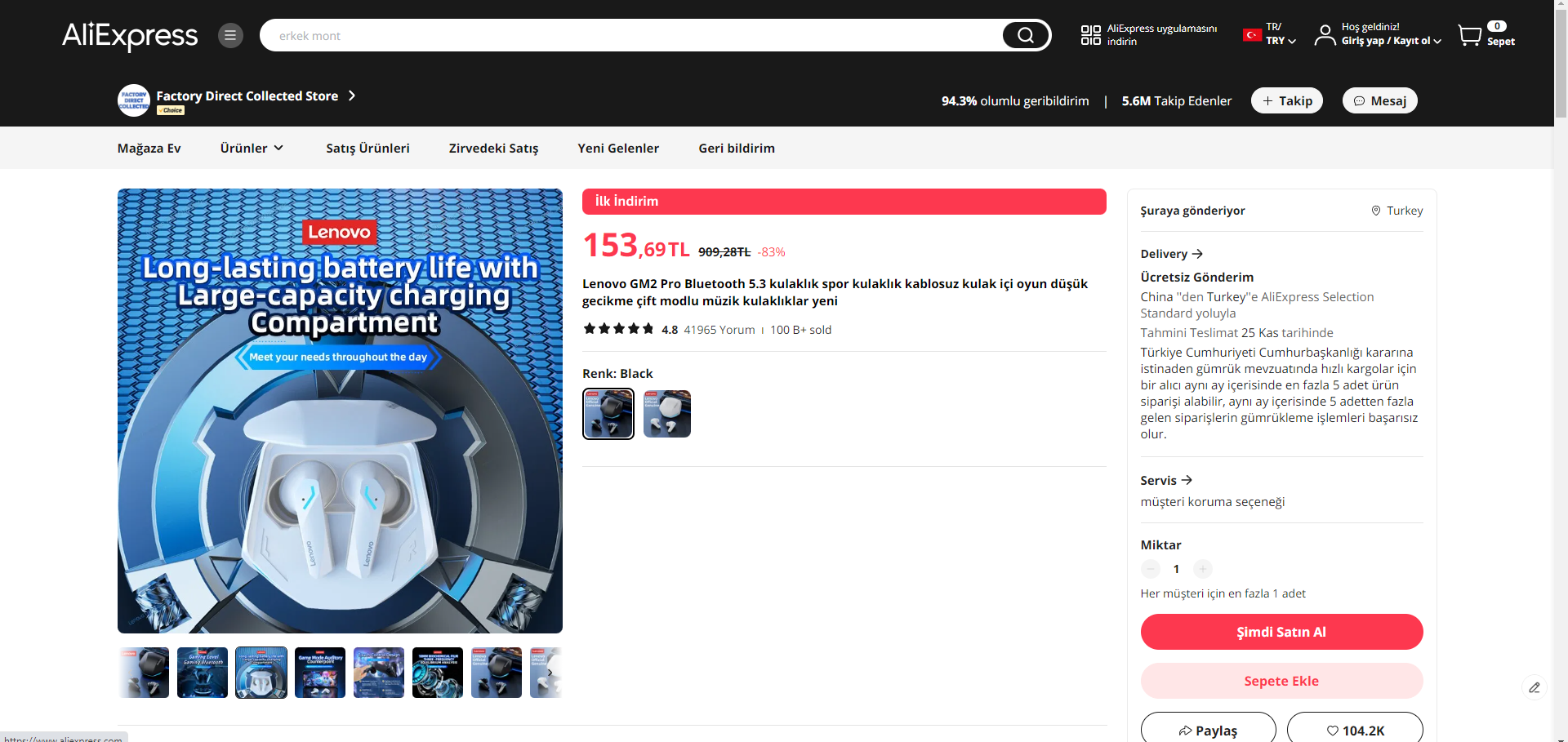1568x742 pixels.
Task: Open the QR code app download icon
Action: coord(1091,35)
